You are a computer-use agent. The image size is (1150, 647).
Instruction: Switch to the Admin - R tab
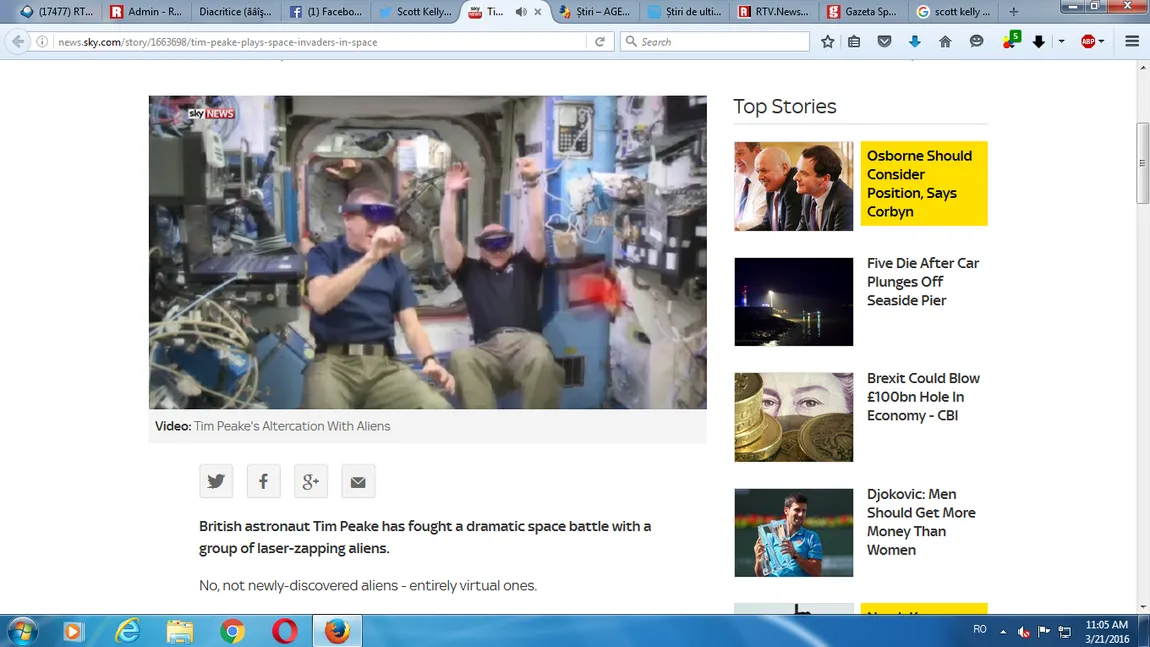145,12
